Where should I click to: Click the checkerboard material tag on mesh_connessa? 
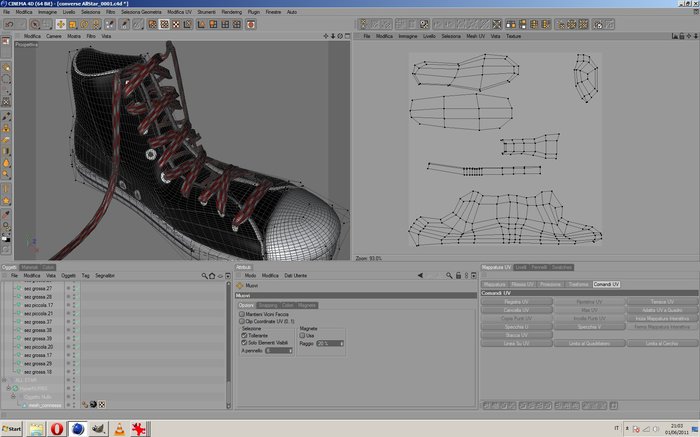pos(101,404)
